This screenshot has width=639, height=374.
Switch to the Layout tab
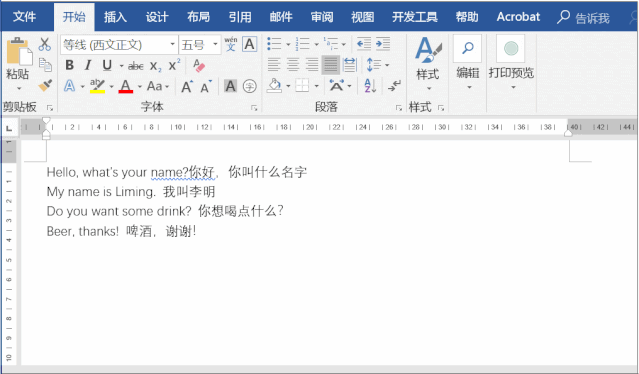pos(198,17)
